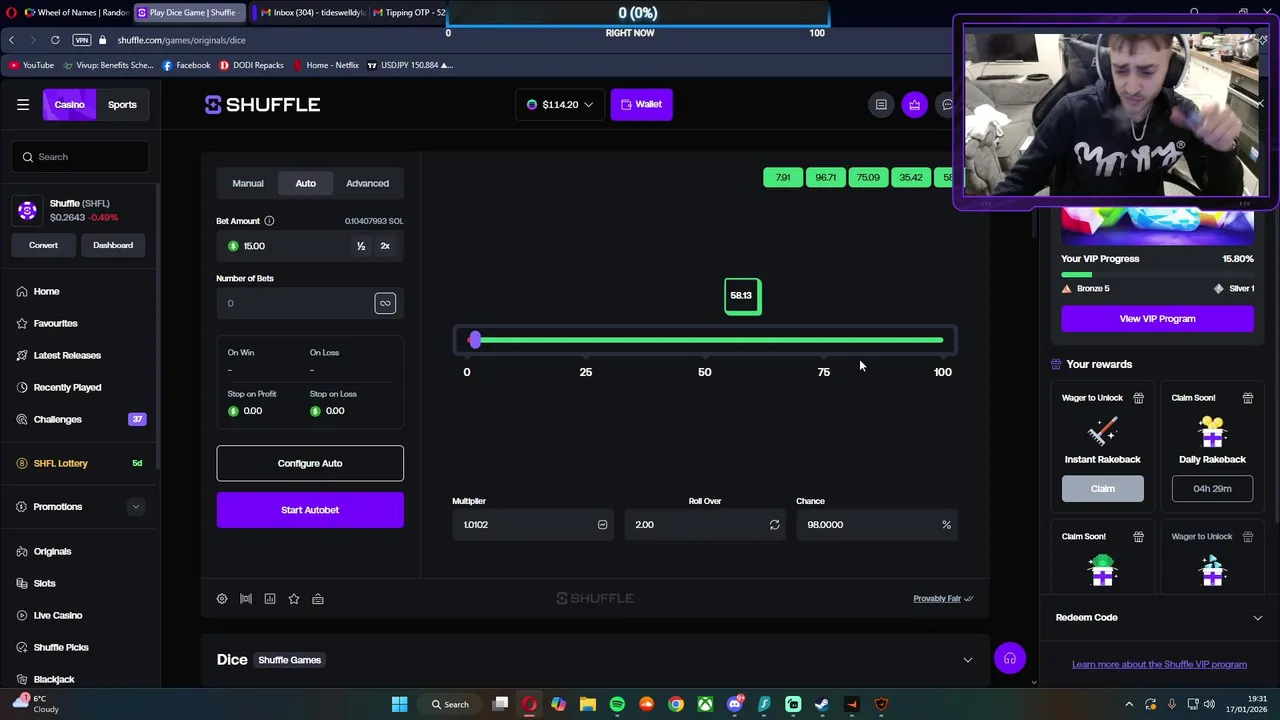
Task: Click calendar icon on Daily Rakeback card
Action: point(1248,398)
